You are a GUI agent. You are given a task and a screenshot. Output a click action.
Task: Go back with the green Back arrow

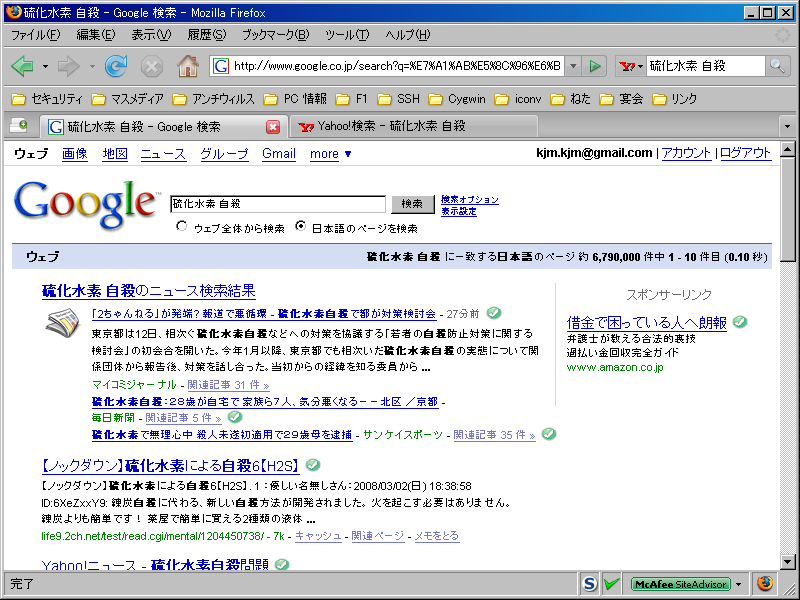coord(22,66)
